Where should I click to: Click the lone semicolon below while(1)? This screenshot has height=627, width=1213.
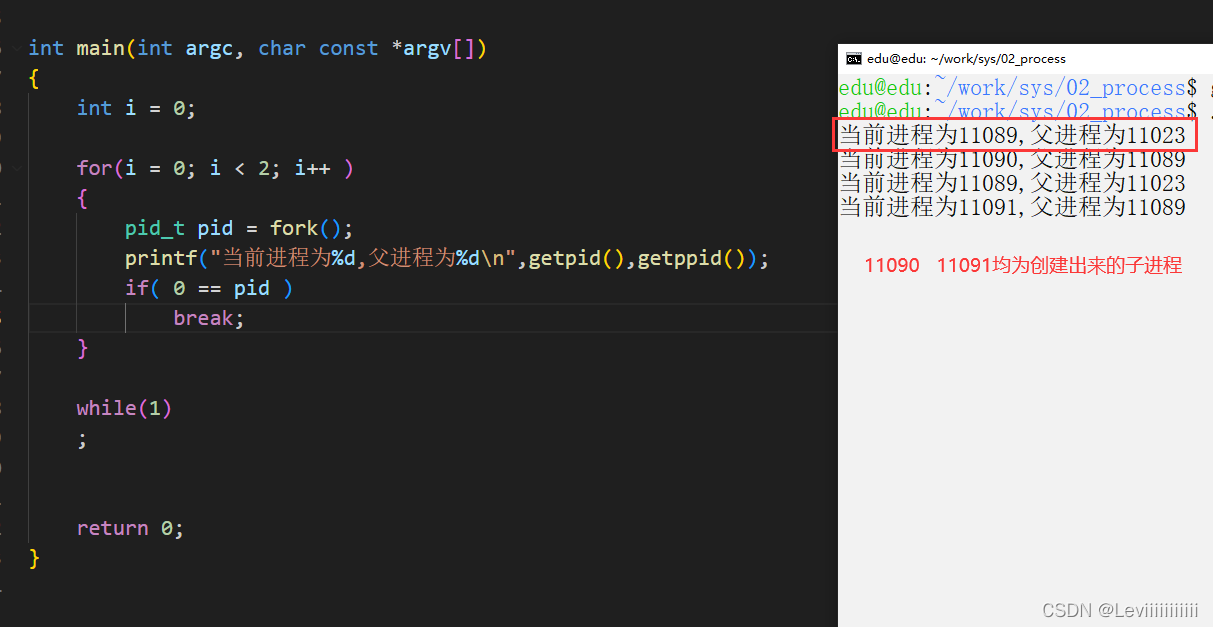82,438
